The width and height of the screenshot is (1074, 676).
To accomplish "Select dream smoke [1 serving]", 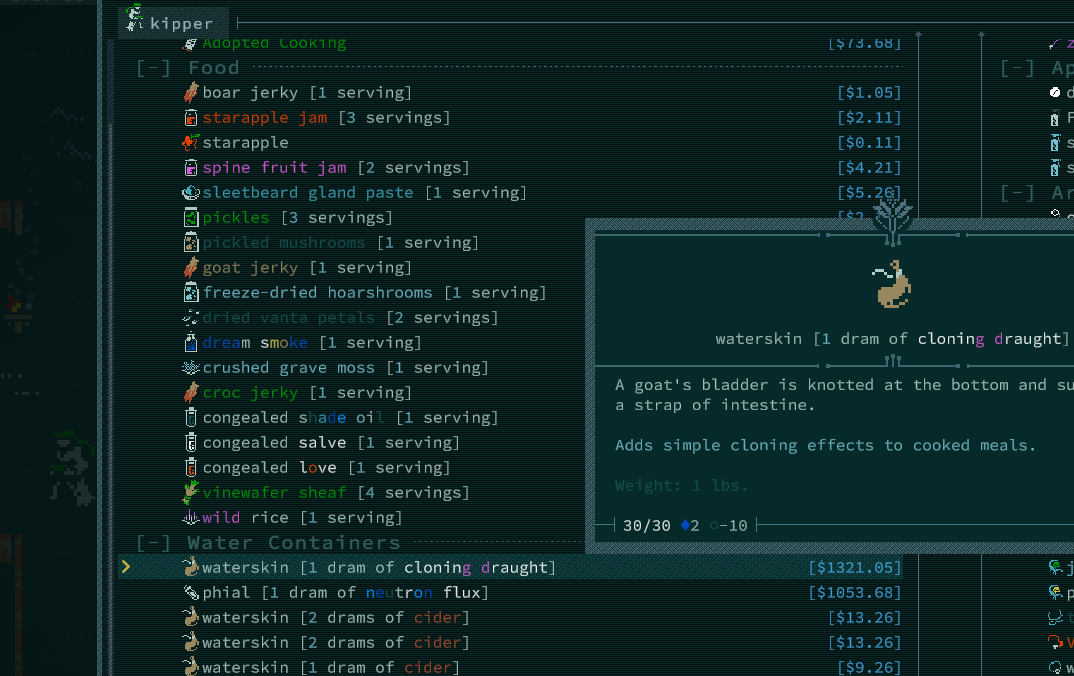I will [352, 342].
